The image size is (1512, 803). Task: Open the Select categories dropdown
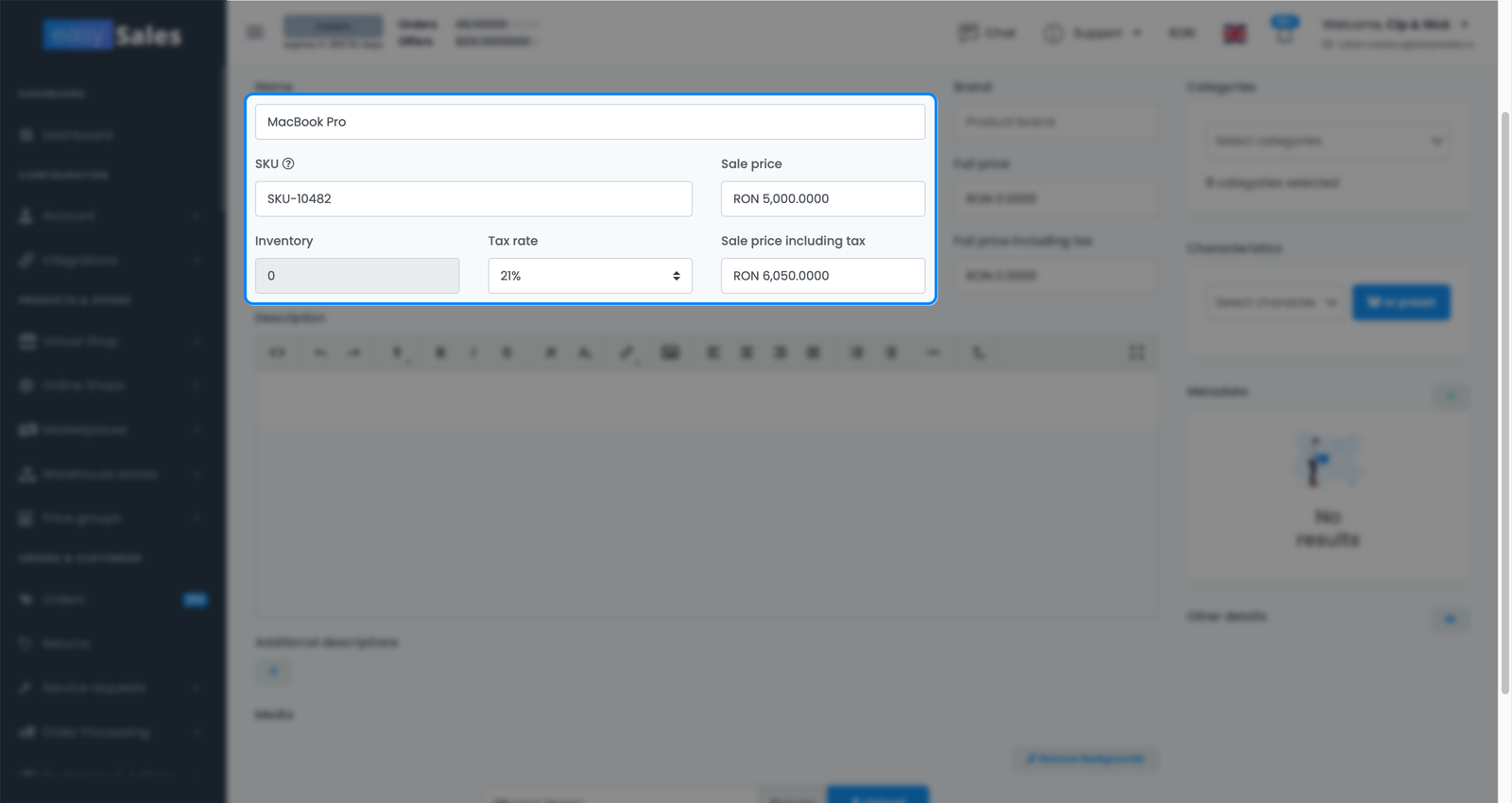[x=1328, y=141]
